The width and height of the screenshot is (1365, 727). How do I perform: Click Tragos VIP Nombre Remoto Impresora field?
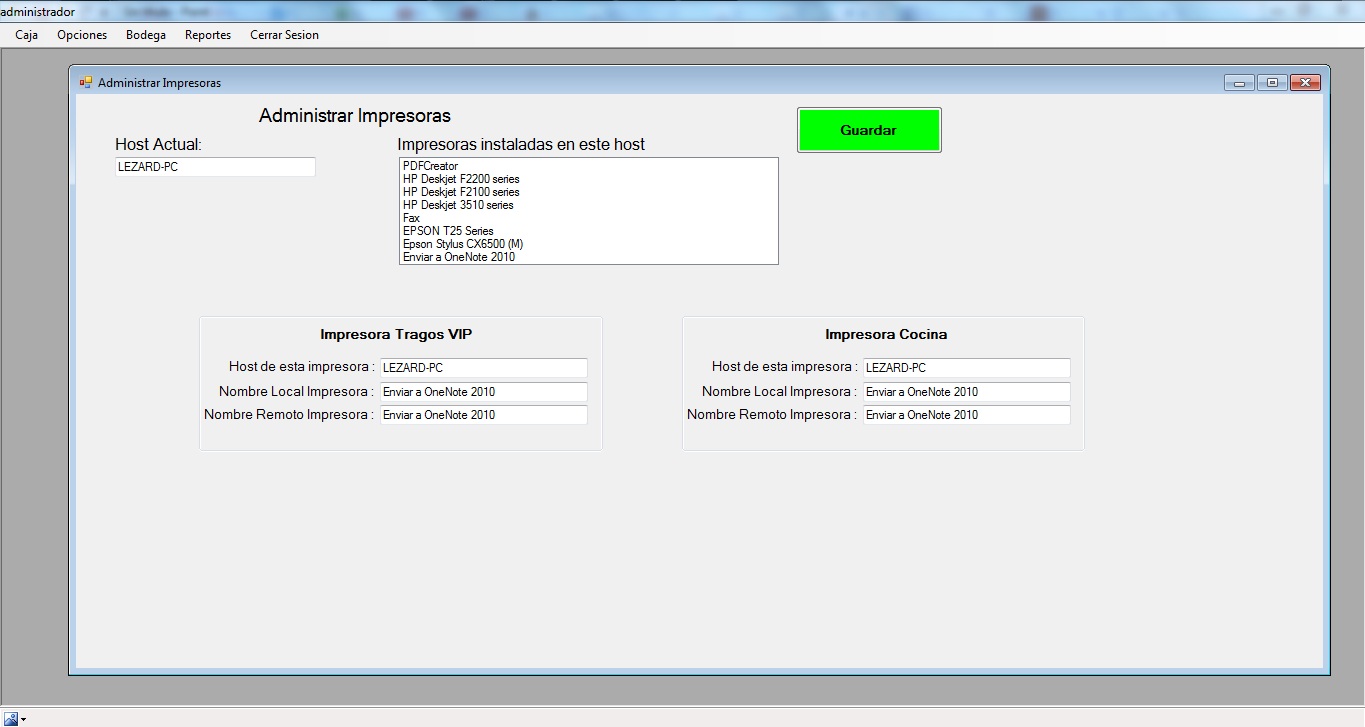pyautogui.click(x=484, y=415)
